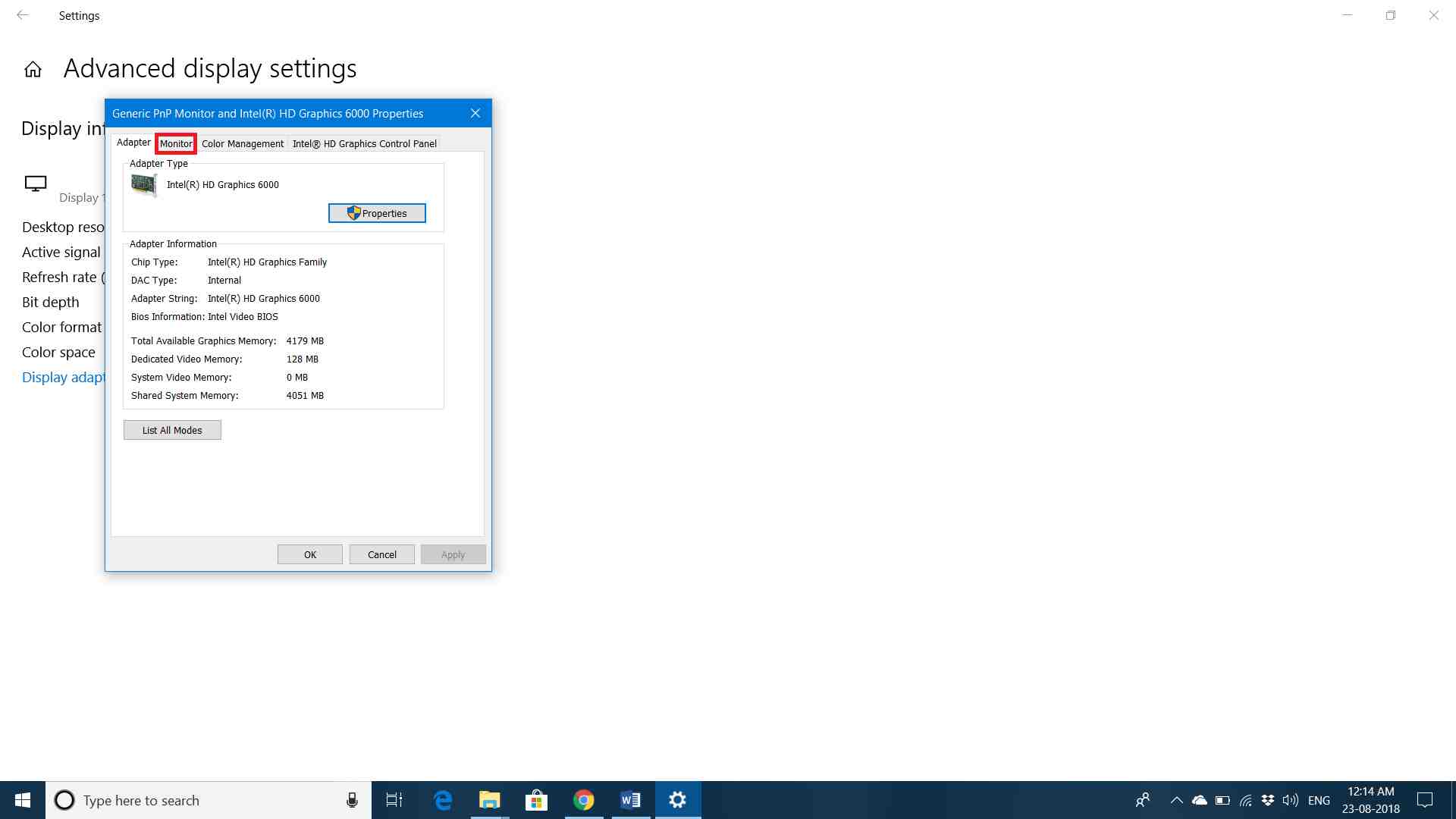Click List All Modes button
The image size is (1456, 819).
pos(172,430)
